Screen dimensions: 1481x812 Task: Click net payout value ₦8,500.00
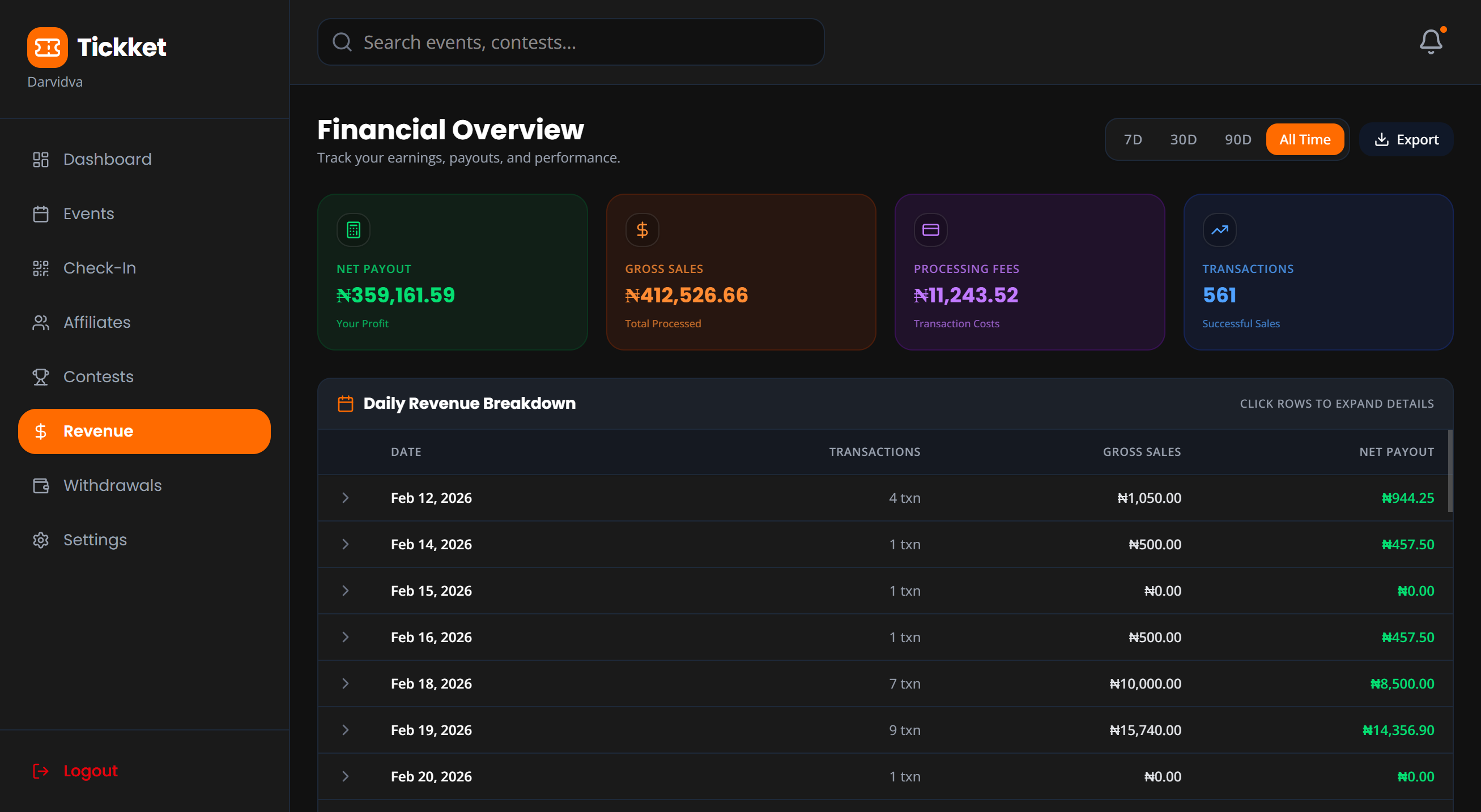tap(1402, 683)
